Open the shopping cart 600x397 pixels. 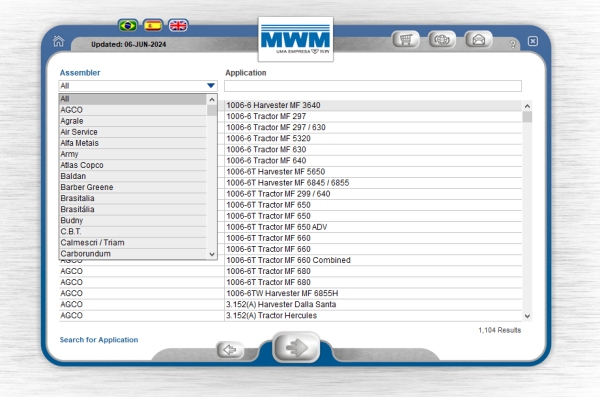click(x=406, y=39)
